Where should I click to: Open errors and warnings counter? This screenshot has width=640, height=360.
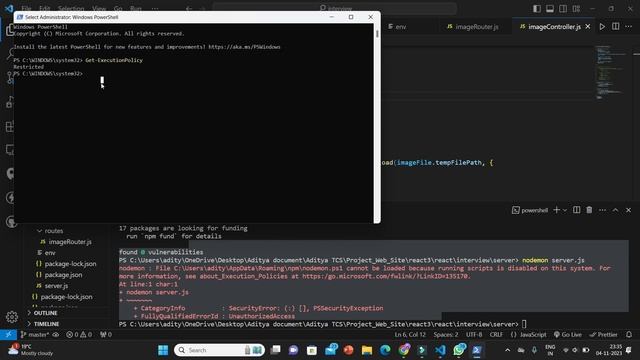[x=79, y=334]
